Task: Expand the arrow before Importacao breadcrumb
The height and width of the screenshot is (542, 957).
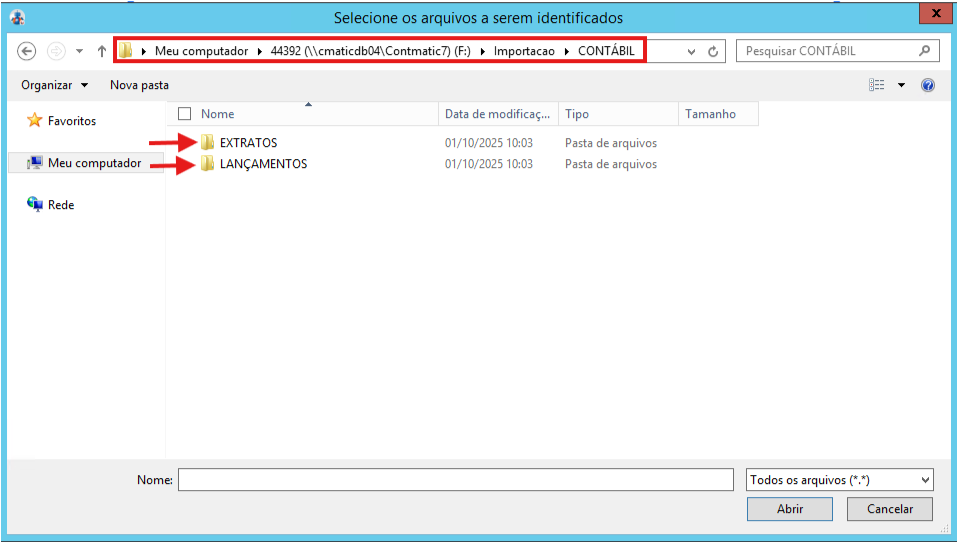Action: [482, 51]
